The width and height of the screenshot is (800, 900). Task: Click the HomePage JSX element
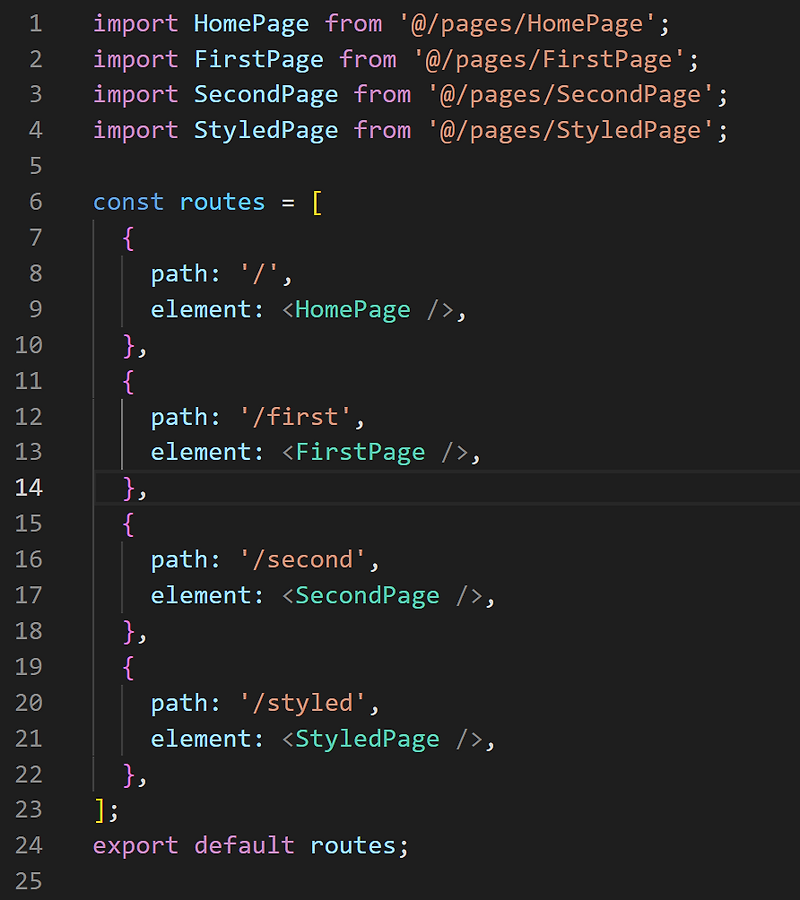350,309
